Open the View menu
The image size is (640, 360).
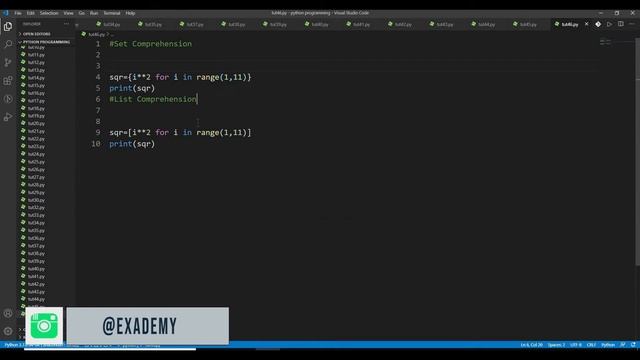click(x=69, y=13)
